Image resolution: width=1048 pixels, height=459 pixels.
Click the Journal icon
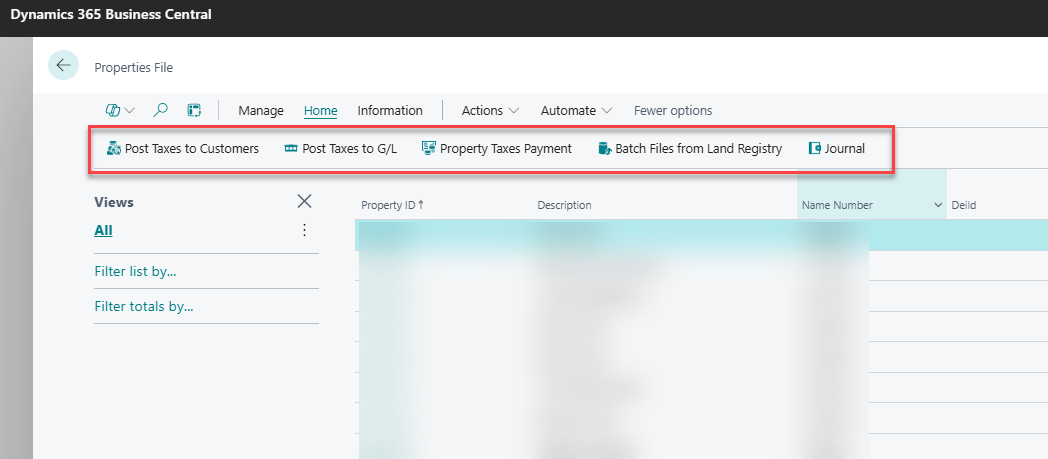click(x=814, y=148)
